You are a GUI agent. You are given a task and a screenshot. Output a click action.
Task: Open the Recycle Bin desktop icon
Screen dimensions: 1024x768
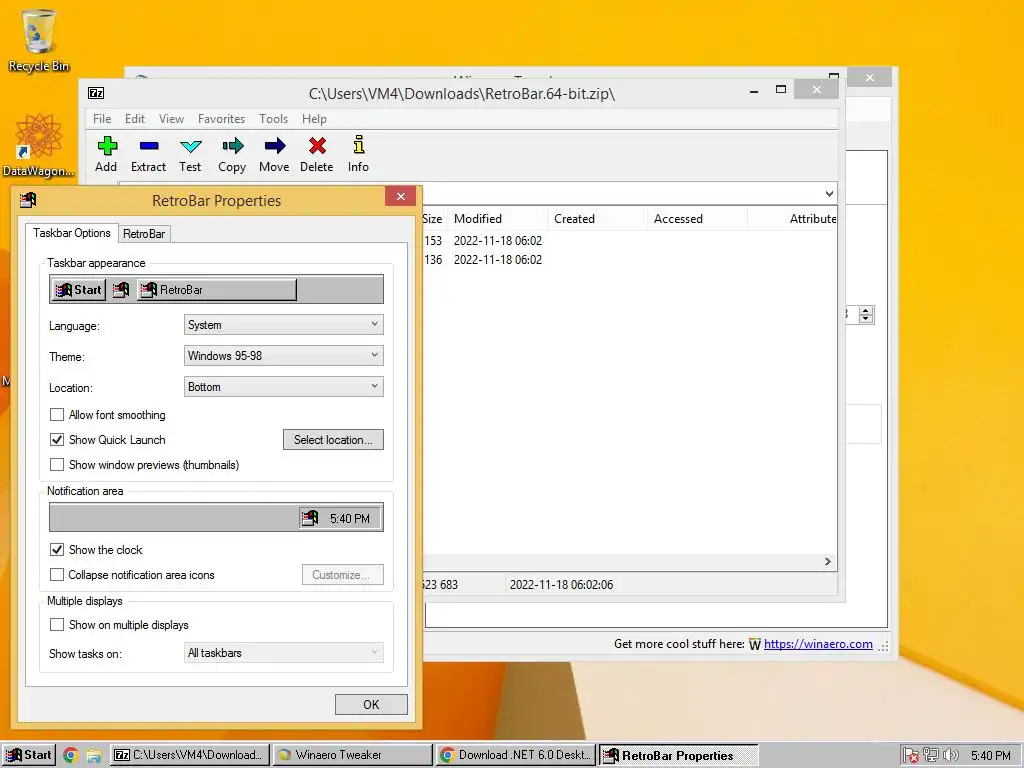coord(39,40)
